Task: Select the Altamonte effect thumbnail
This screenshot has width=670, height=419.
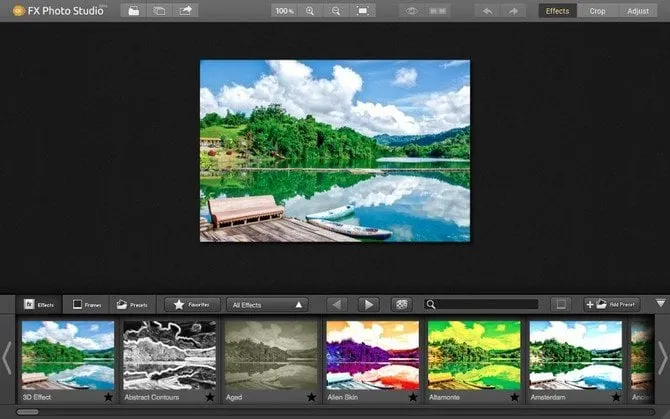Action: coord(474,355)
